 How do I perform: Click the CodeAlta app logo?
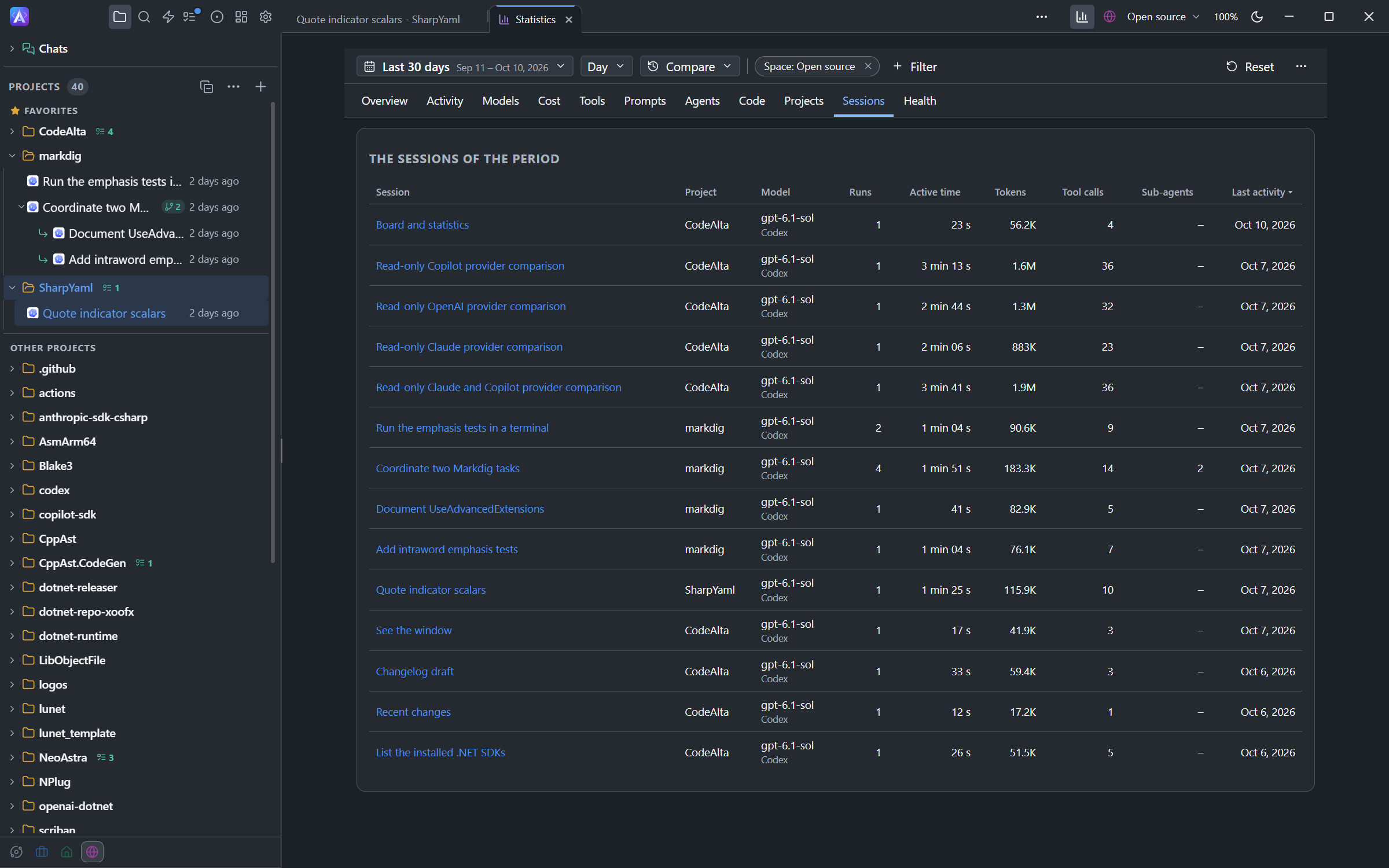(19, 17)
